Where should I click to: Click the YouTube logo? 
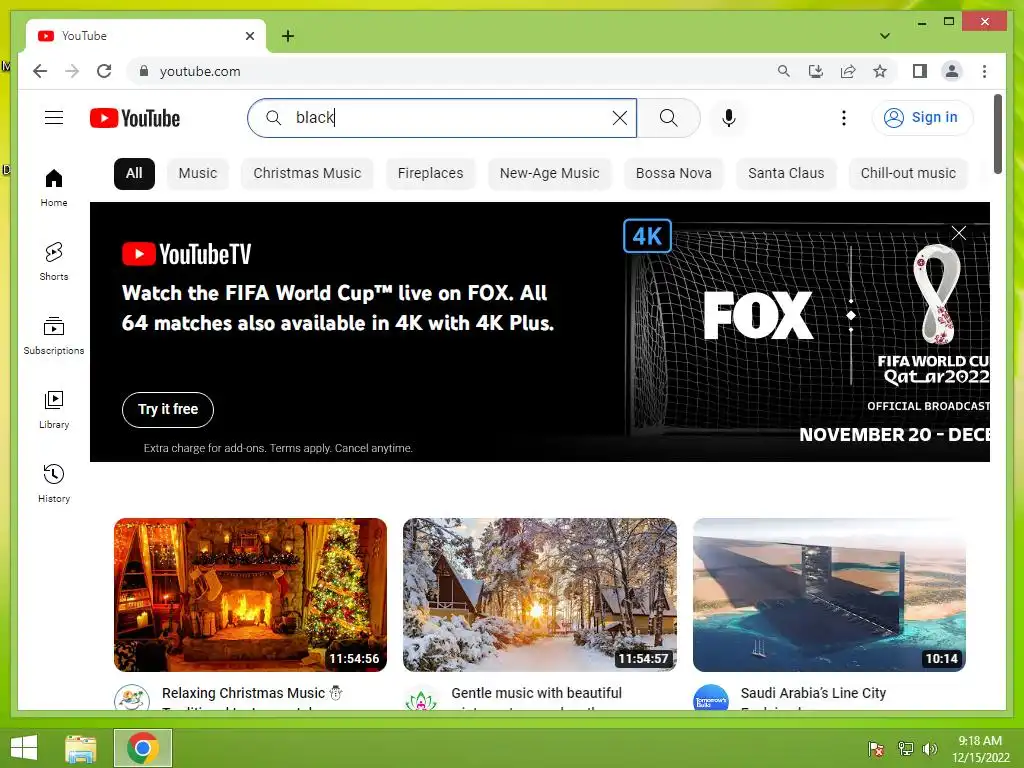[x=135, y=118]
